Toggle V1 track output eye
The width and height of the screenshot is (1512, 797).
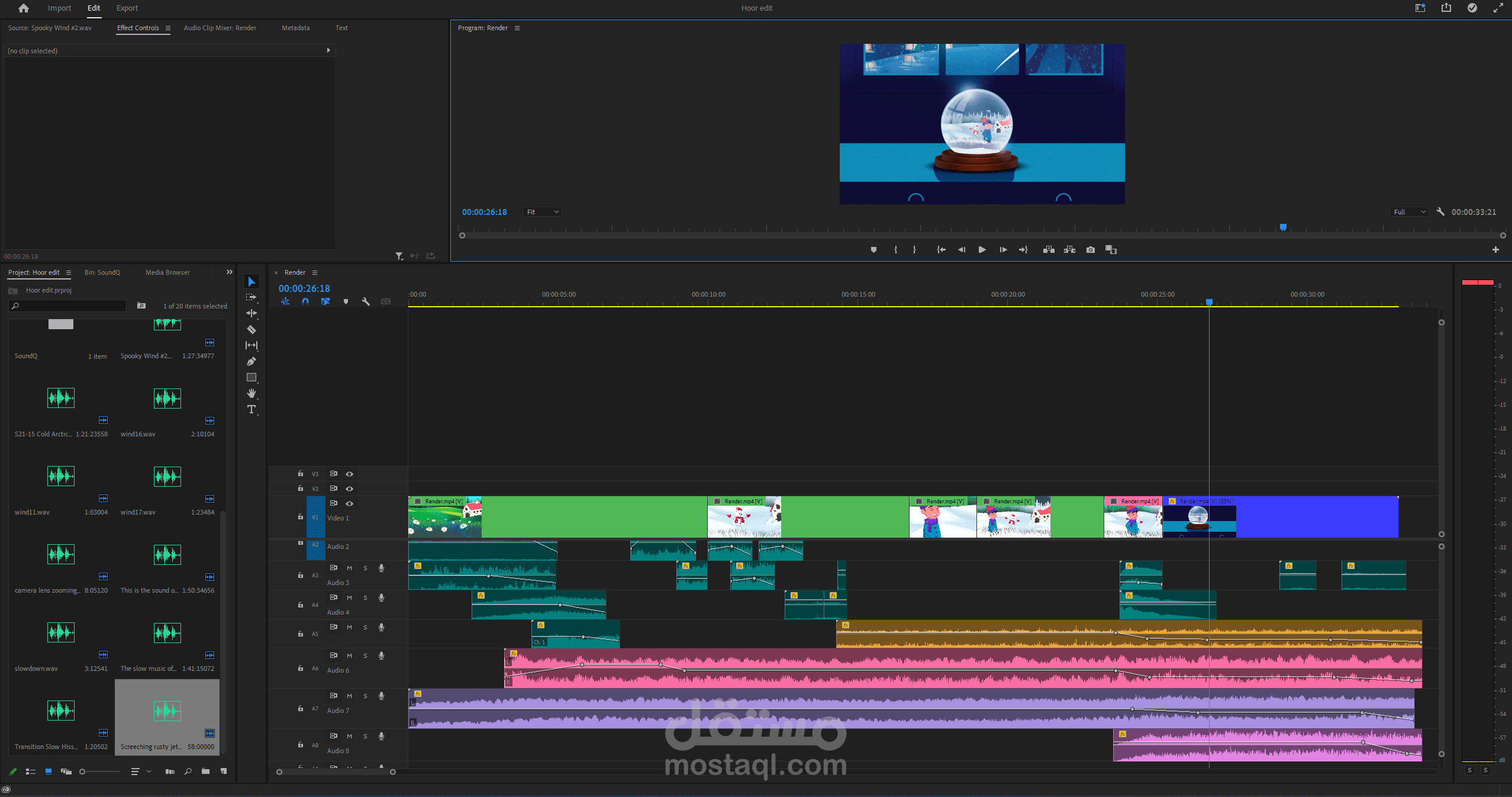click(350, 503)
